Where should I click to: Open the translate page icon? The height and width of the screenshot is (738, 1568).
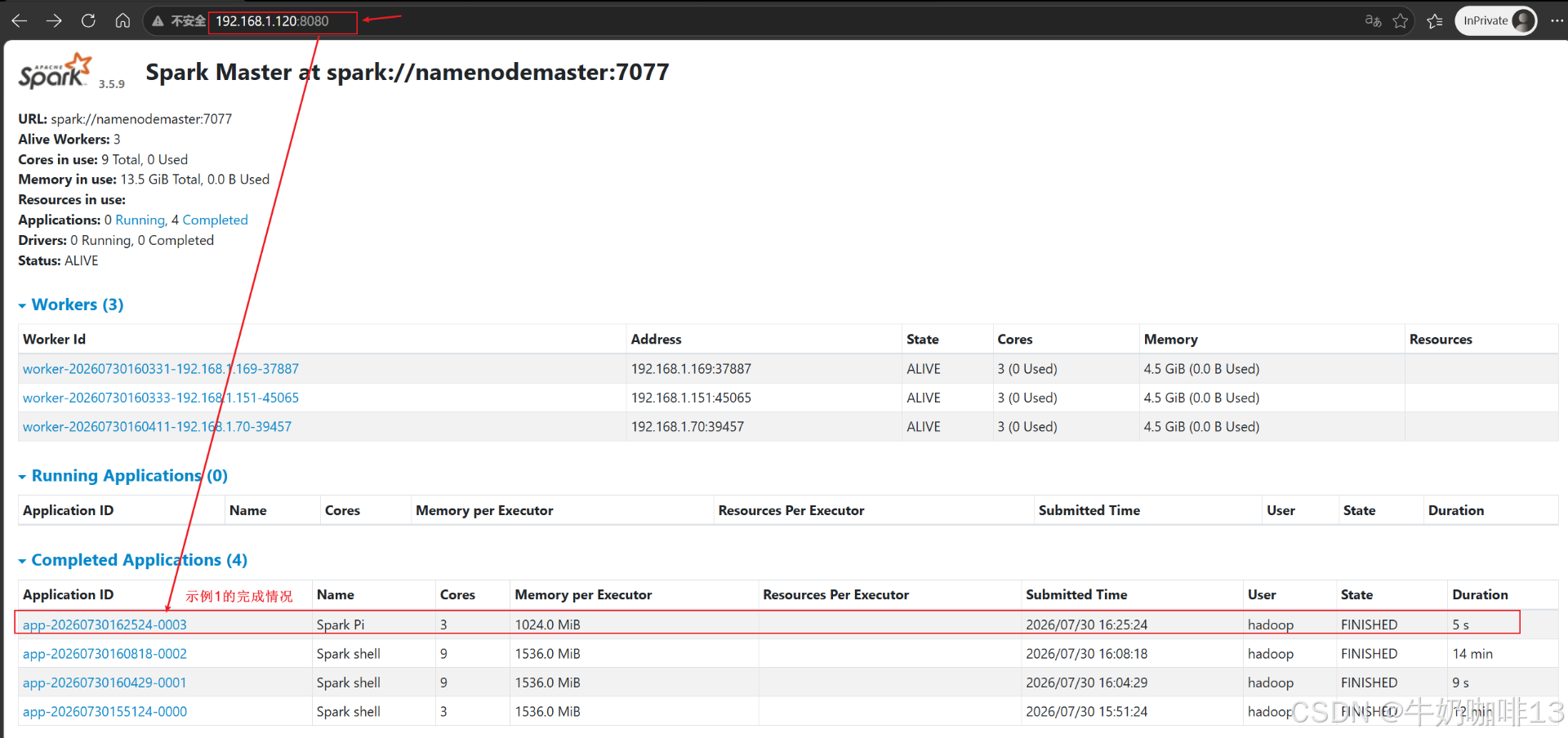[x=1373, y=21]
